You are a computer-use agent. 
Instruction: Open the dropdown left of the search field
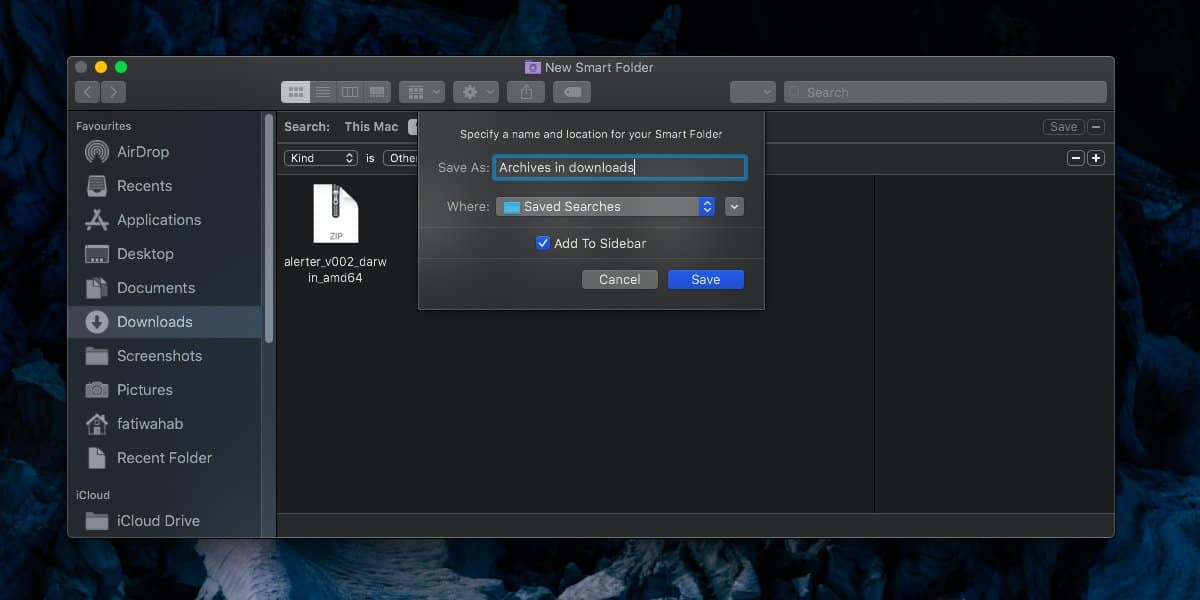(753, 92)
